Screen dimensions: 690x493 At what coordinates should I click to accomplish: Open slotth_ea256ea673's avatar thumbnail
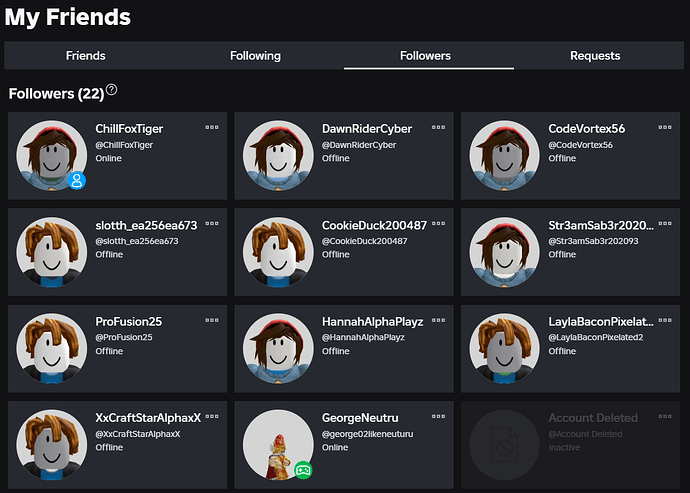(x=51, y=252)
